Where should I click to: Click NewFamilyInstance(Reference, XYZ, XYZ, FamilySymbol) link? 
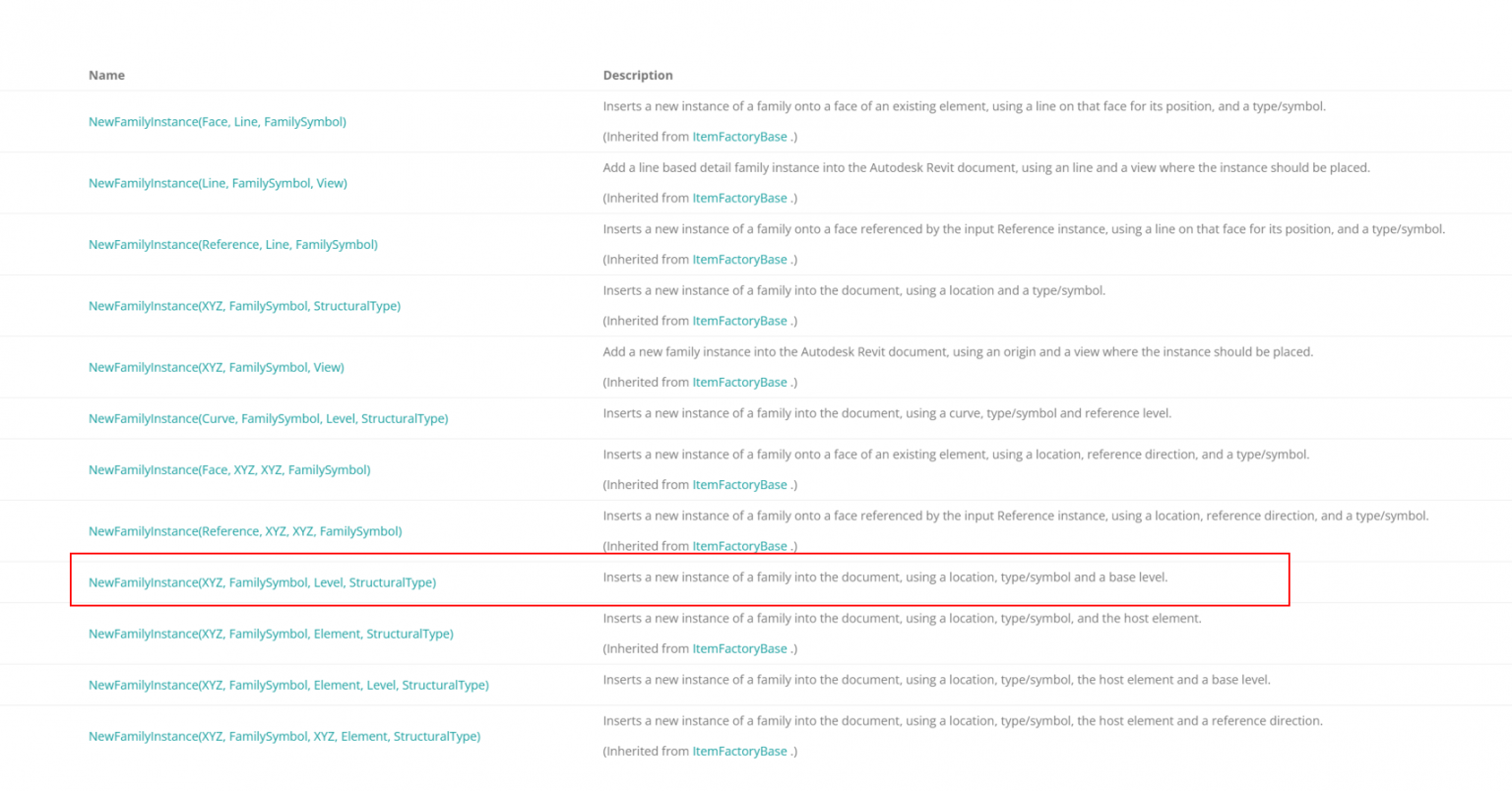(x=245, y=531)
